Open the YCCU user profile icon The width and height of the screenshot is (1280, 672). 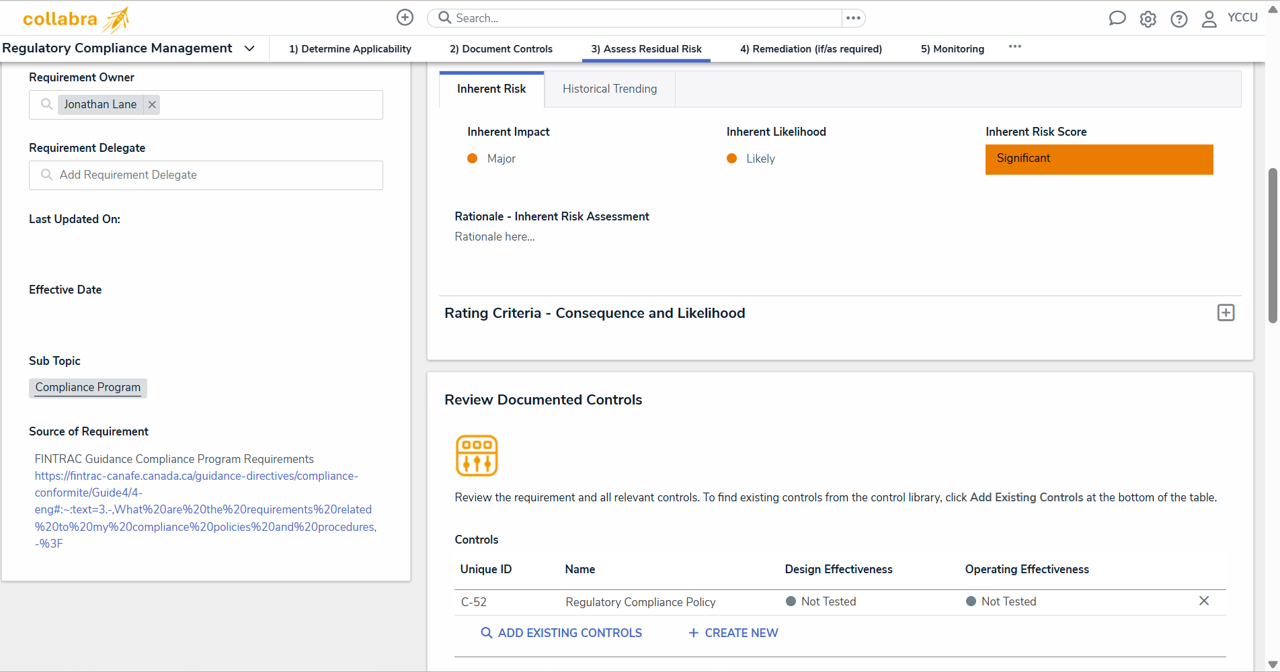click(1209, 19)
